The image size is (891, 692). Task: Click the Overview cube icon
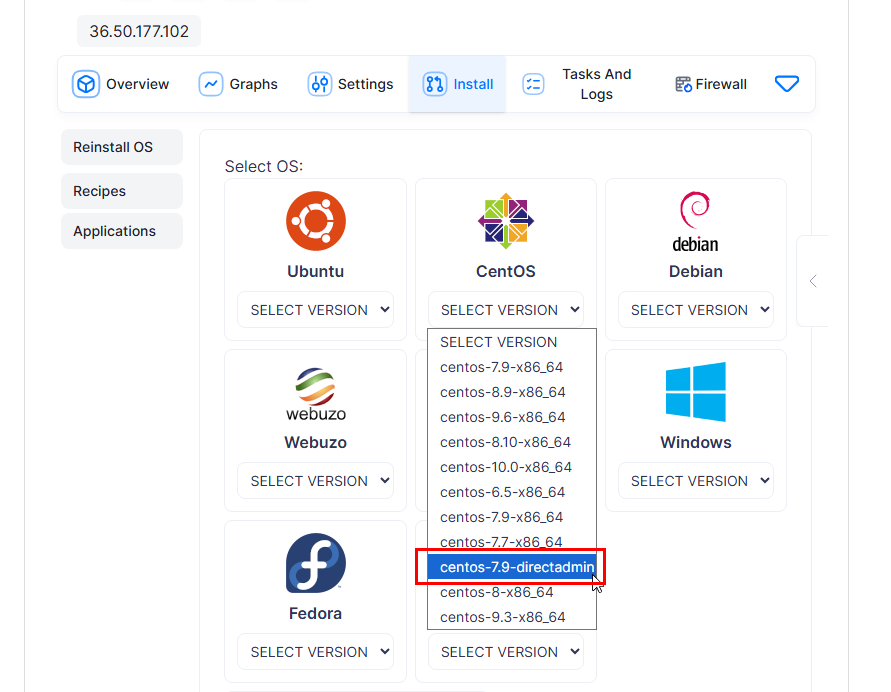coord(86,84)
